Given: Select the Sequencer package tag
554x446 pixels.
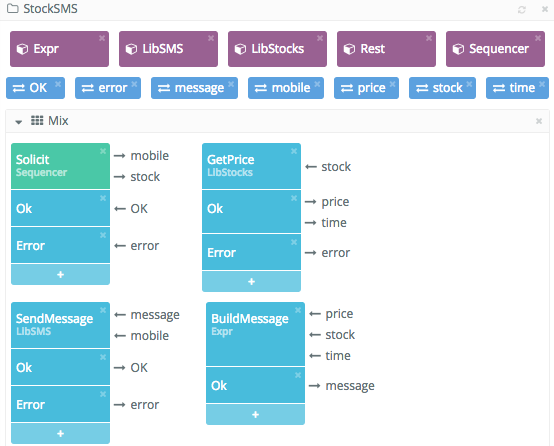Looking at the screenshot, I should pos(495,49).
